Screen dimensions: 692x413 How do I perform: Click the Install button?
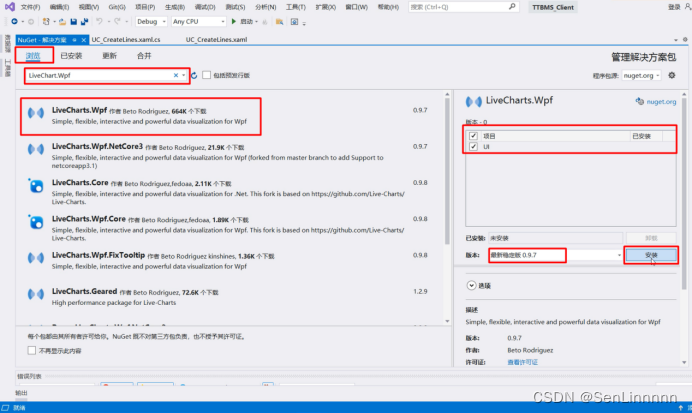(x=651, y=255)
